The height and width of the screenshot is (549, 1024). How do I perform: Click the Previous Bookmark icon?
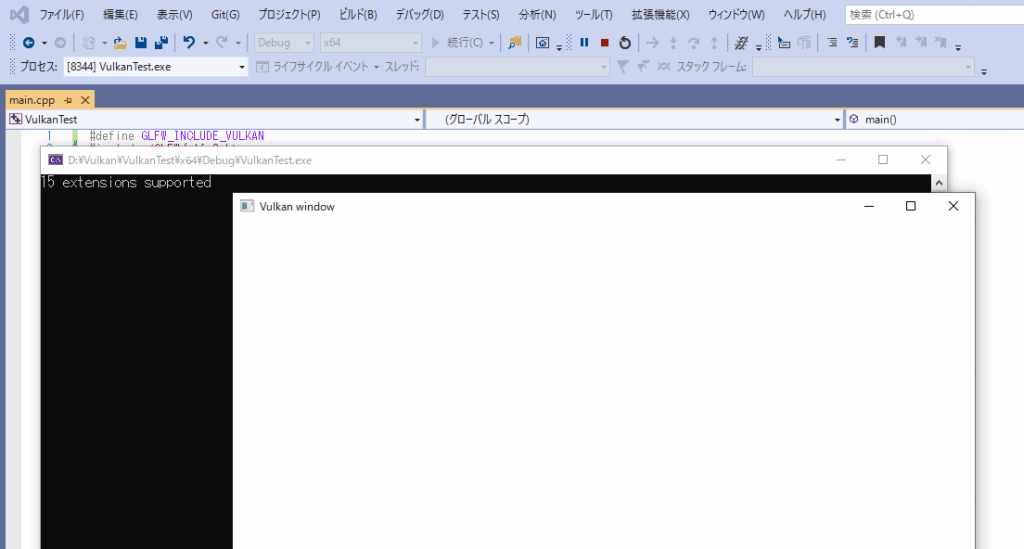[x=901, y=42]
